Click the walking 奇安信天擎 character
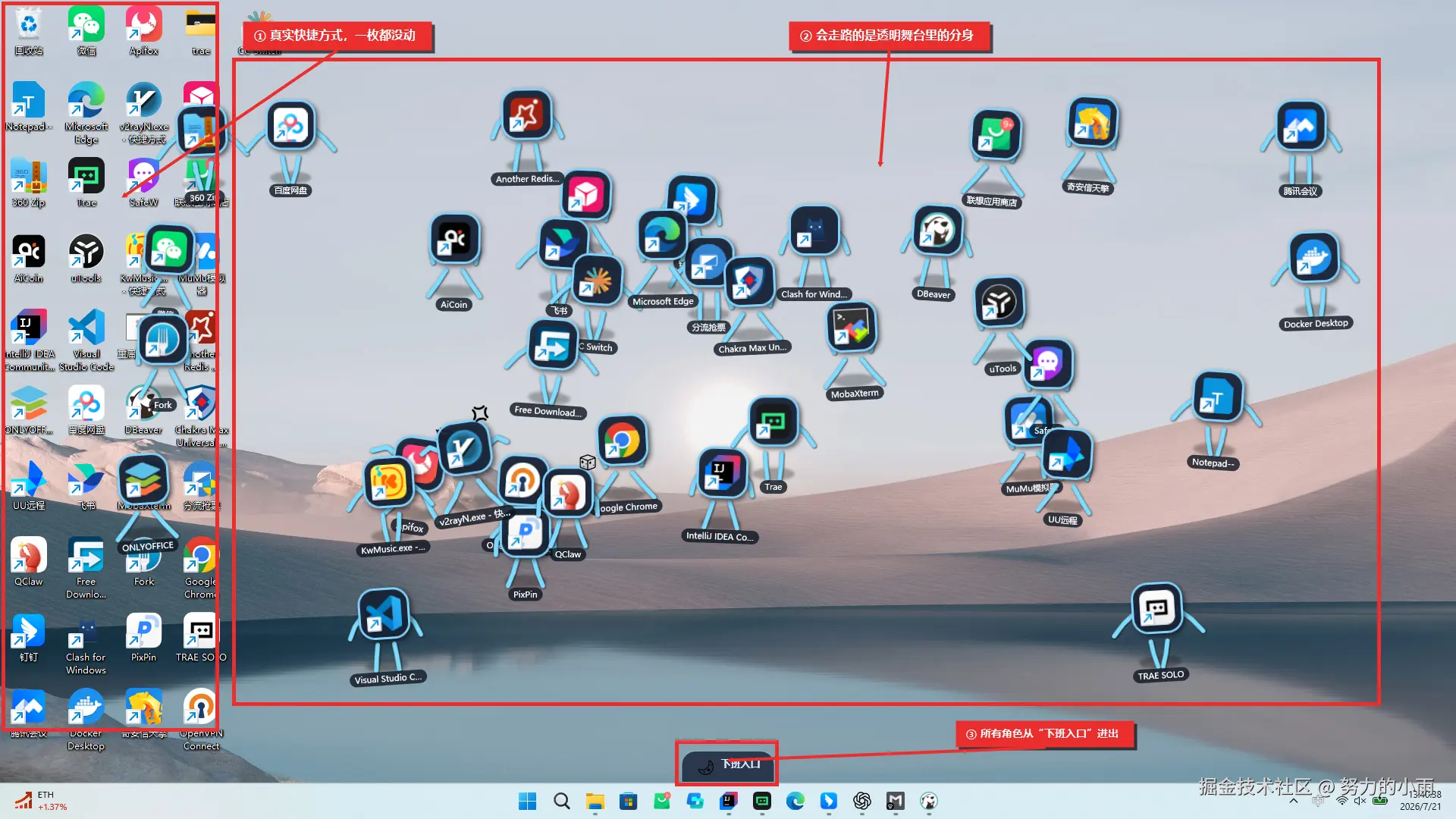 click(x=1093, y=122)
